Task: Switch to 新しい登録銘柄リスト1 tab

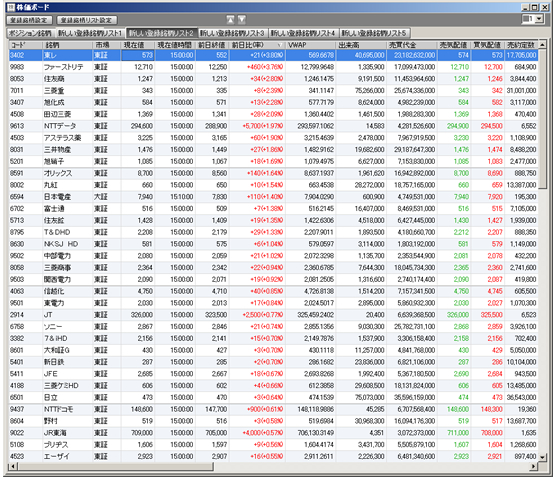Action: coord(90,33)
